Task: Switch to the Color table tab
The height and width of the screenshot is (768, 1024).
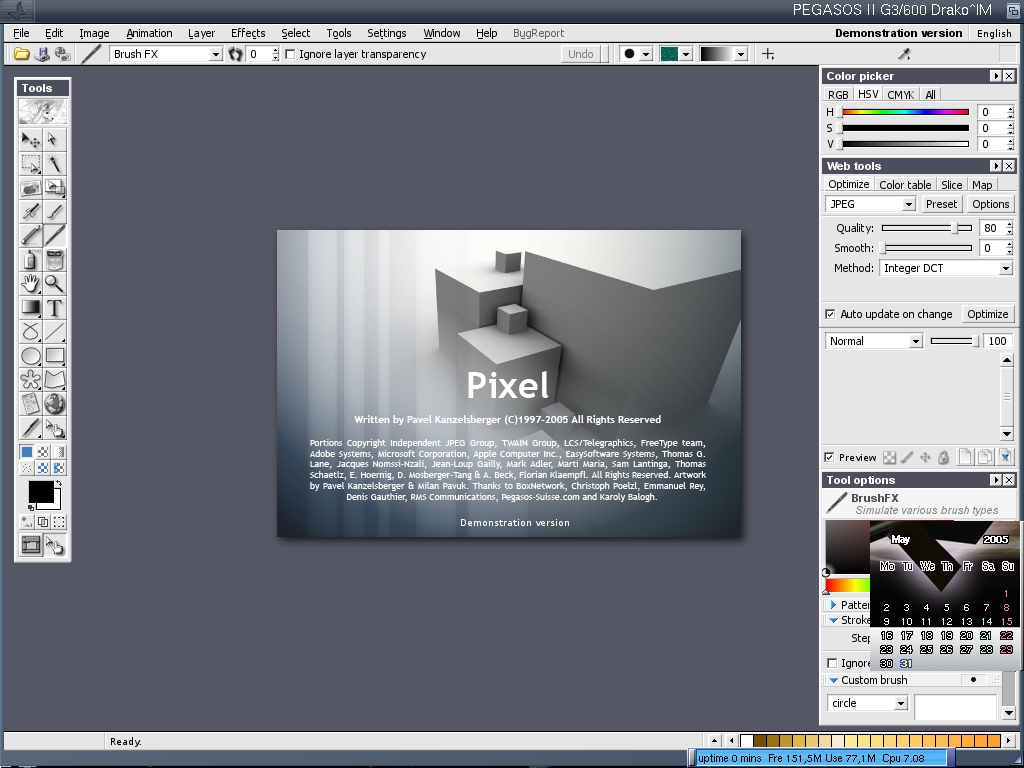Action: (x=905, y=185)
